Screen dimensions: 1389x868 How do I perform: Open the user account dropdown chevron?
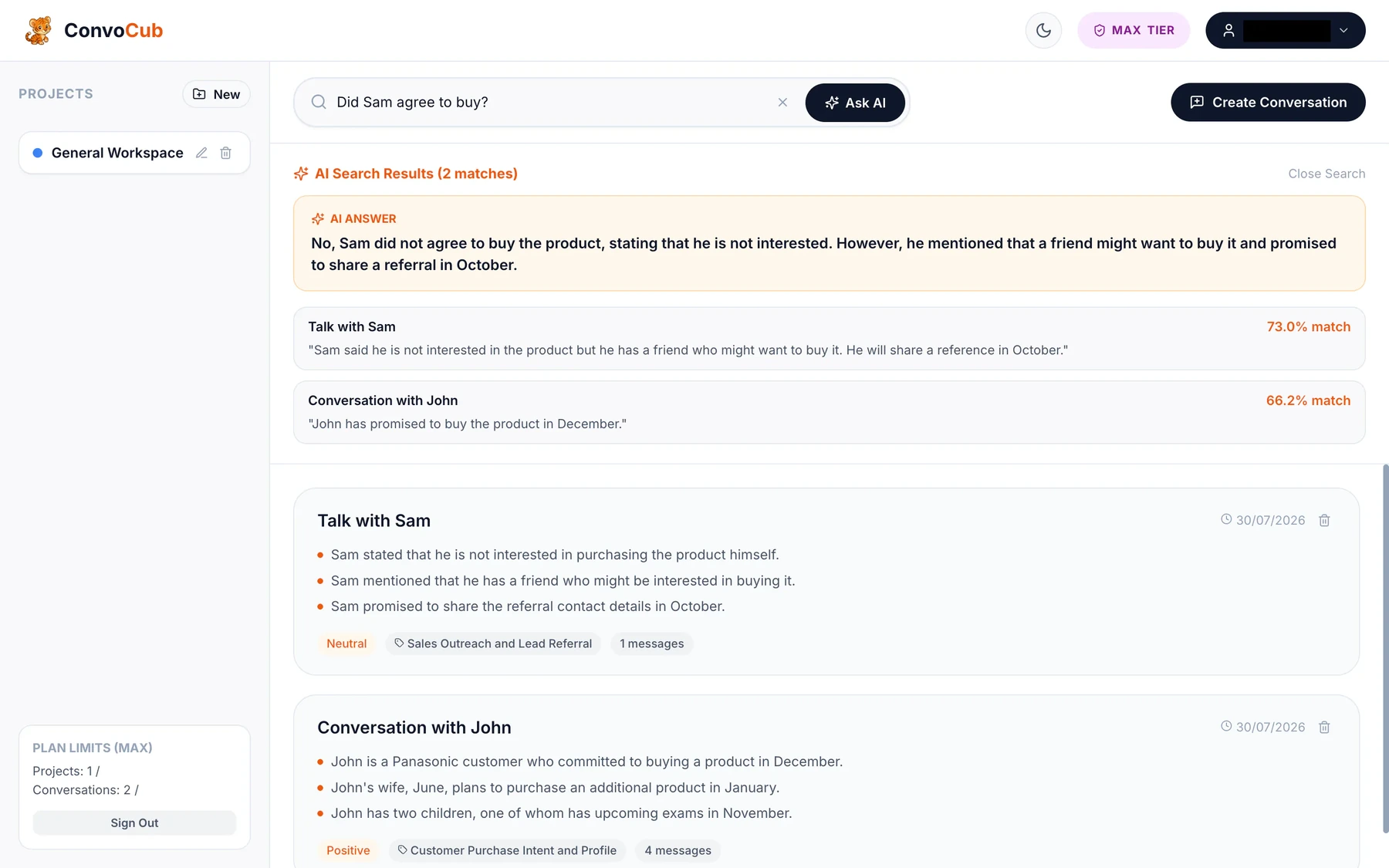tap(1343, 30)
